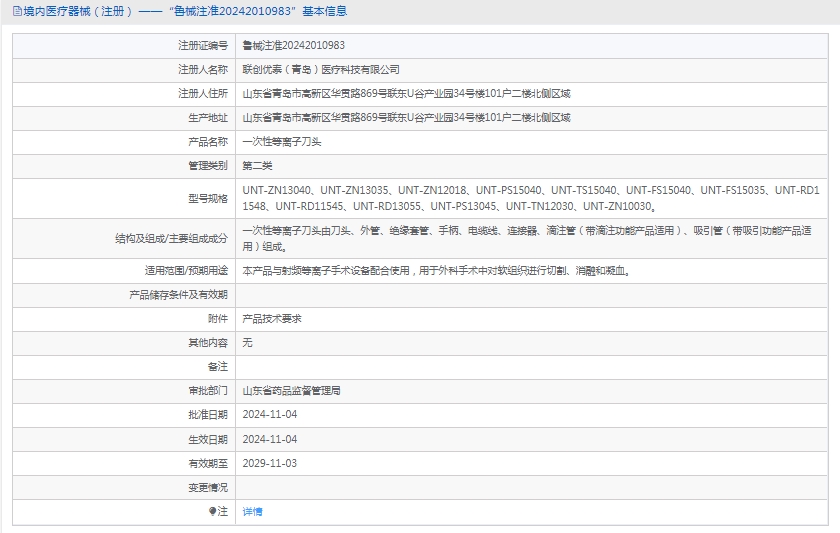Screen dimensions: 840x533
Task: Click the 型号规格 row label
Action: tap(208, 198)
